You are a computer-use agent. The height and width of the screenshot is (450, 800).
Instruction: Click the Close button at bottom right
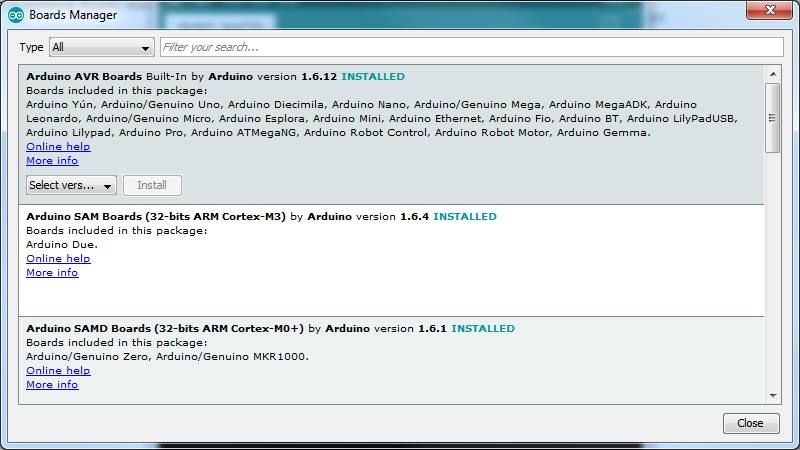[751, 423]
